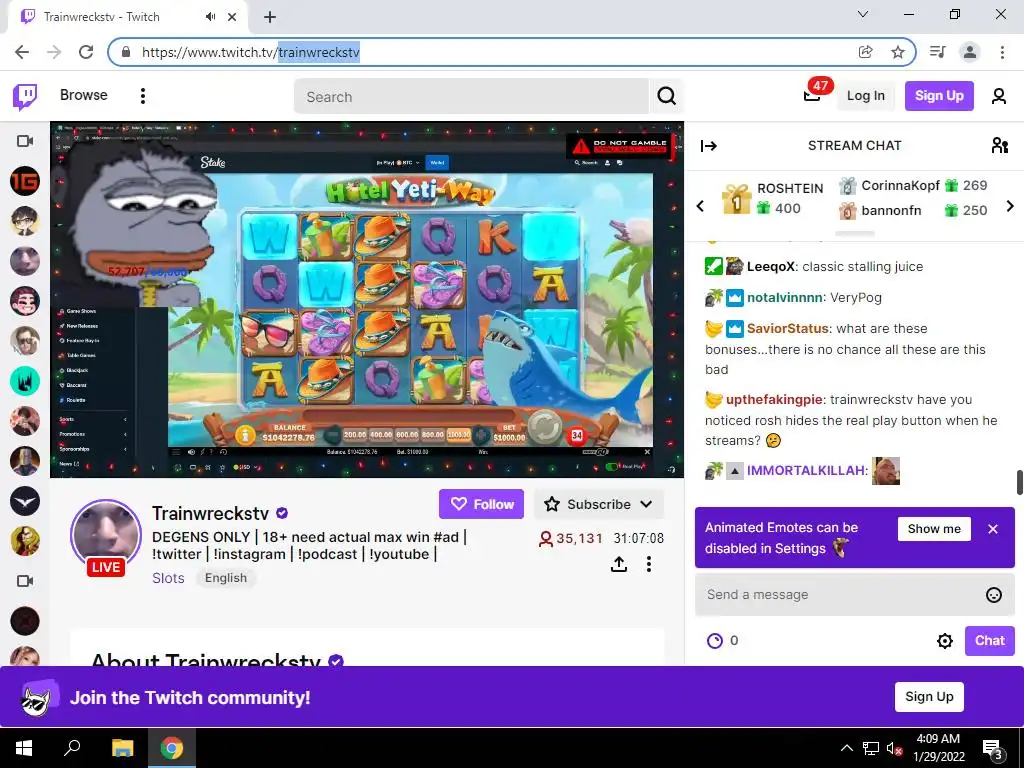Image resolution: width=1024 pixels, height=768 pixels.
Task: Bookmark page with the star icon
Action: pyautogui.click(x=898, y=52)
